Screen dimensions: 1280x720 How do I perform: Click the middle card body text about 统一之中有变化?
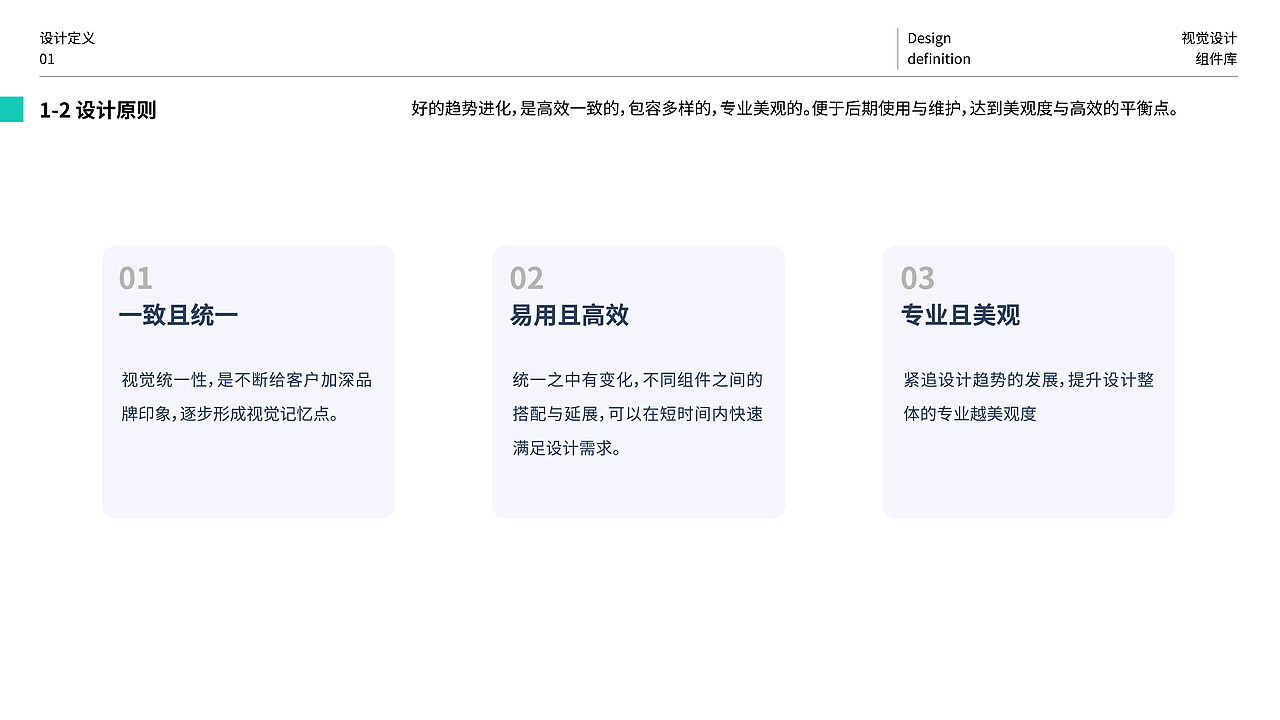point(635,414)
